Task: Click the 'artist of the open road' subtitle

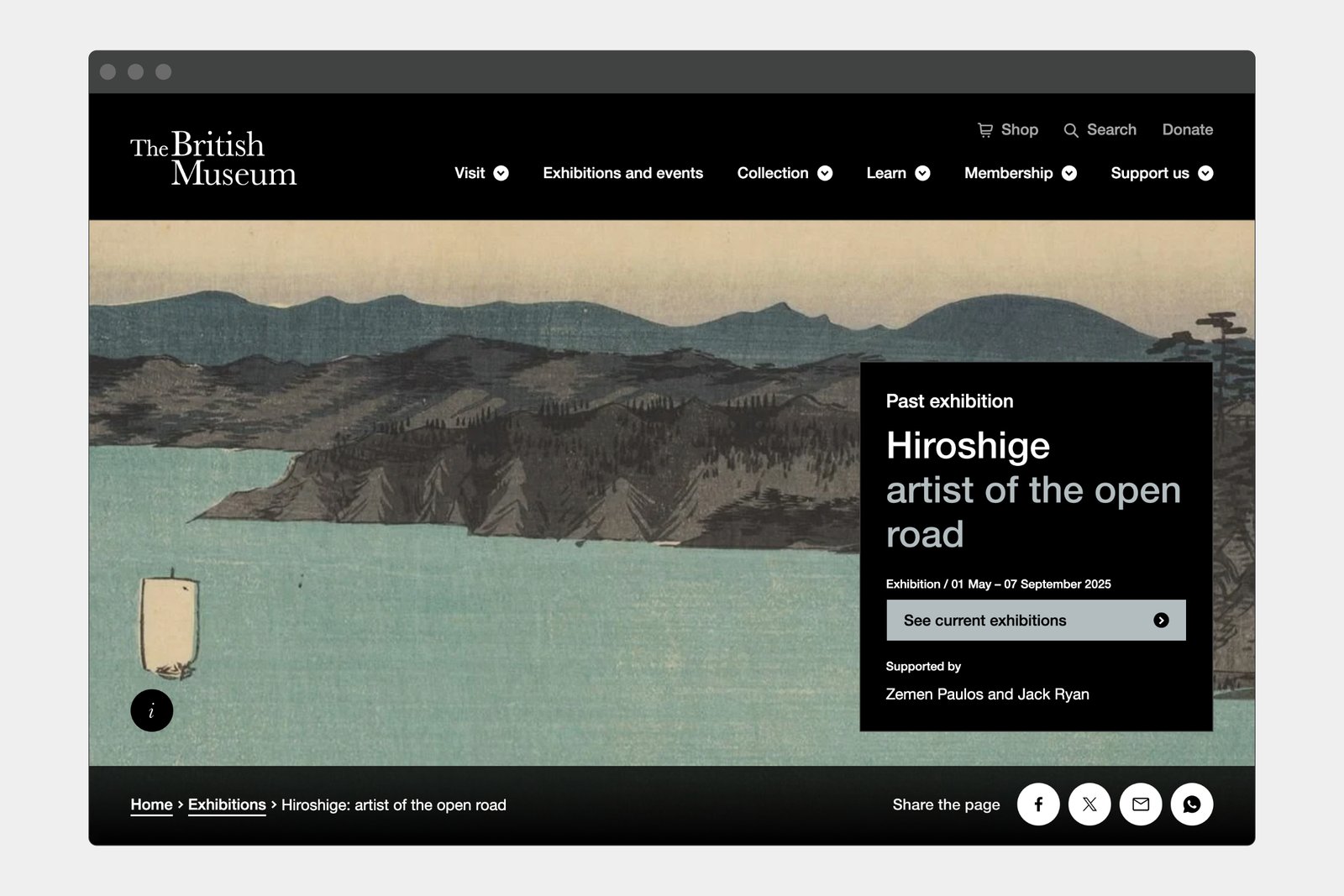Action: pos(1033,511)
